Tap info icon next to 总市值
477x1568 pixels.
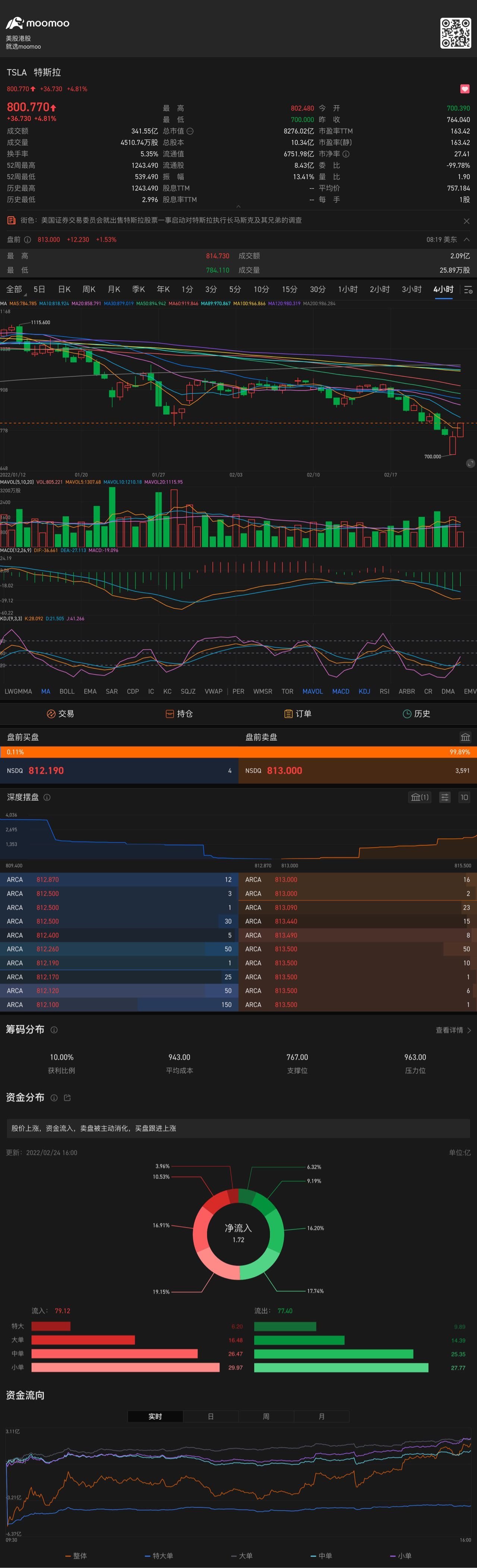pyautogui.click(x=190, y=131)
